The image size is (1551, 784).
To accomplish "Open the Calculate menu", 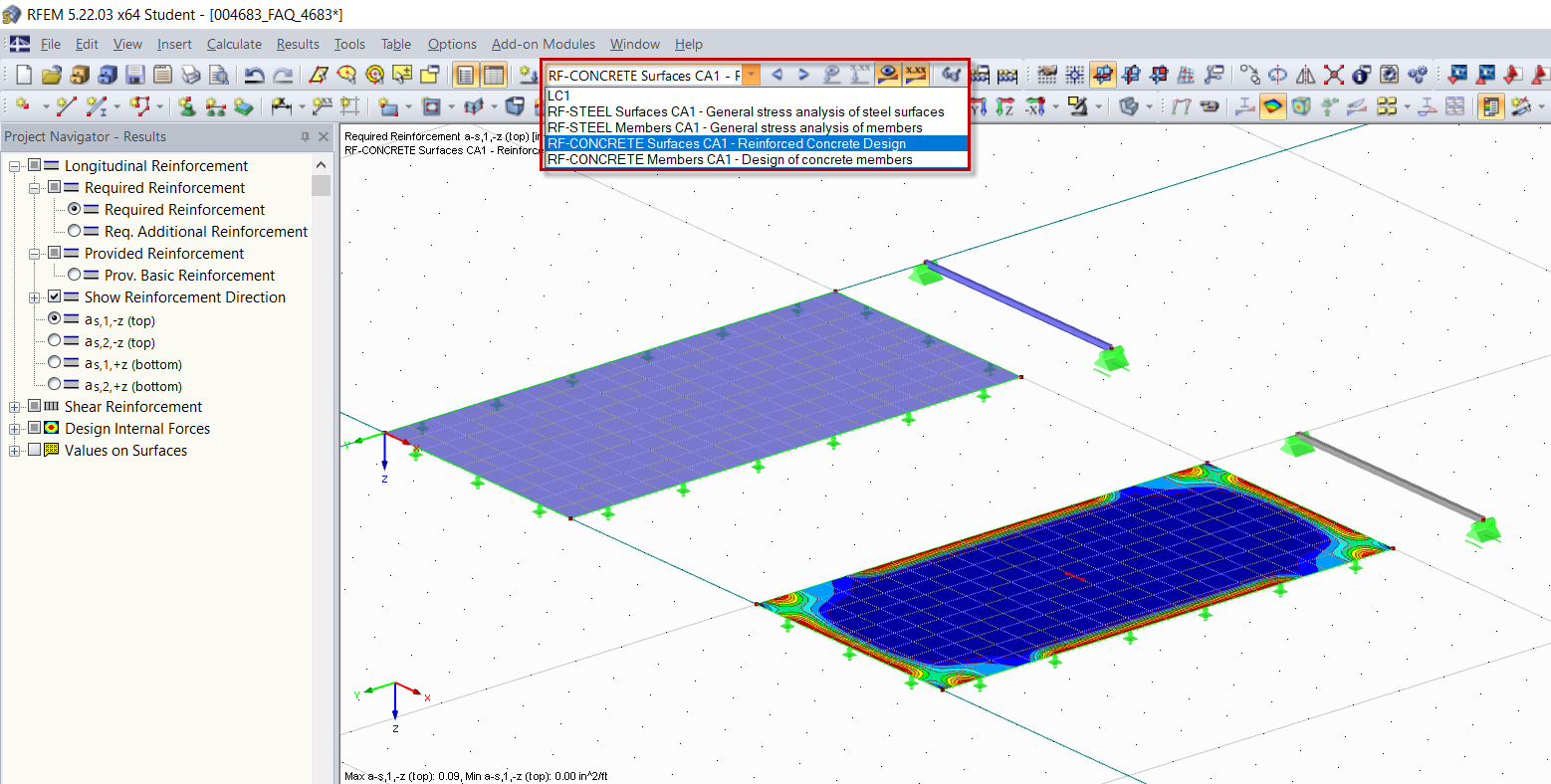I will pyautogui.click(x=234, y=44).
